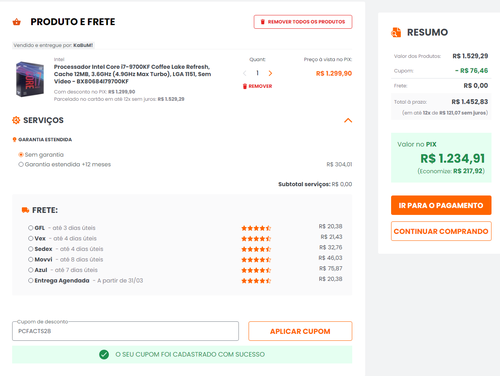This screenshot has width=500, height=376.
Task: Click the R$ 304,01 extended warranty price
Action: pyautogui.click(x=339, y=164)
